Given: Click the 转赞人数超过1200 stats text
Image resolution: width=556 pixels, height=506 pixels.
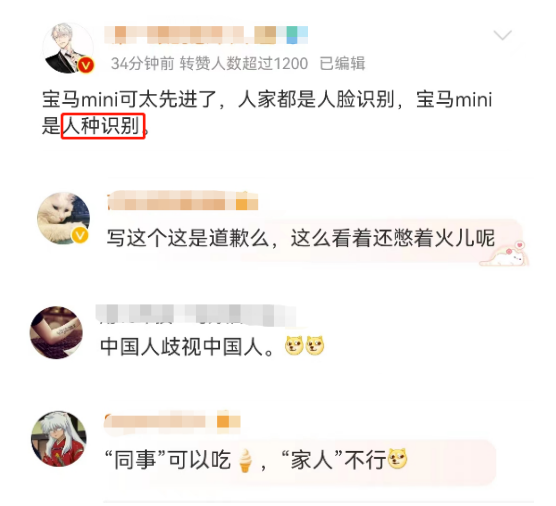Looking at the screenshot, I should point(244,64).
